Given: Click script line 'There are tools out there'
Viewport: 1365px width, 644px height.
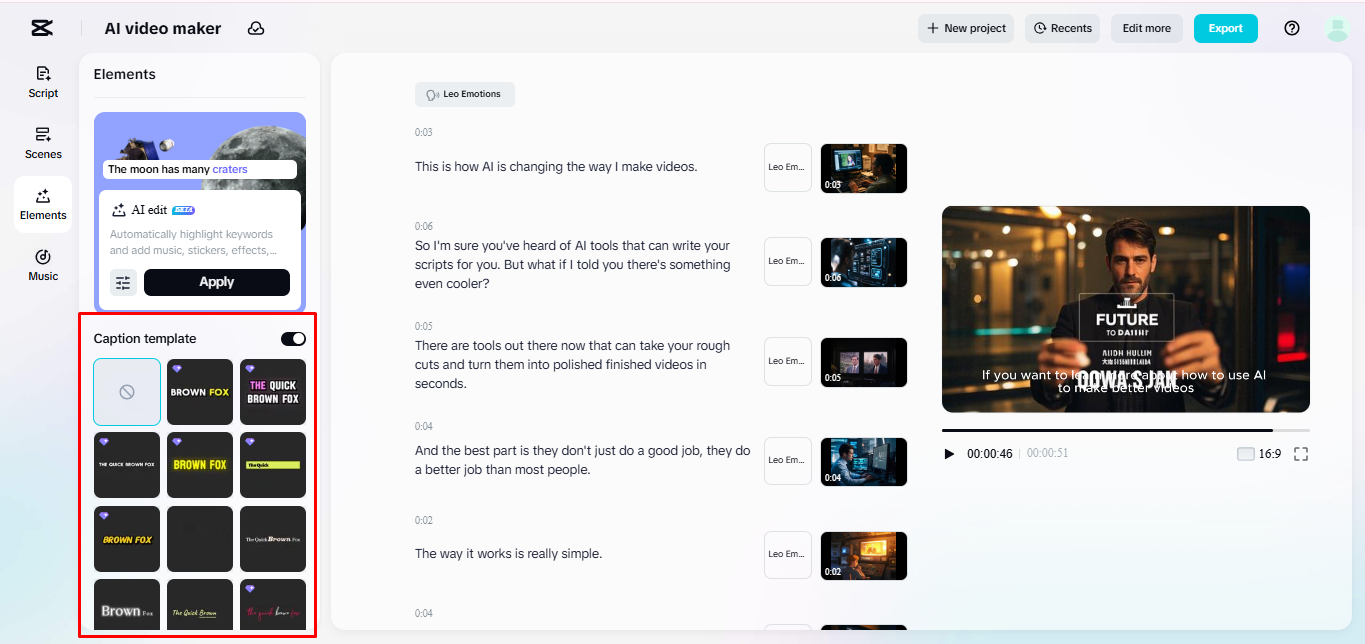Looking at the screenshot, I should [x=573, y=365].
